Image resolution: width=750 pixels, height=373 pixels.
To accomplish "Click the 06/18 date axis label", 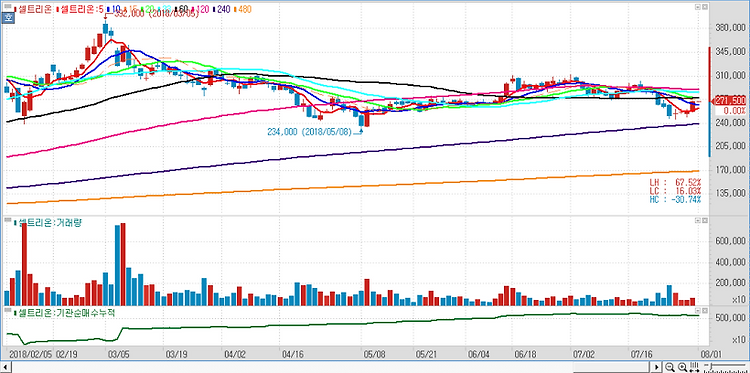I will coord(525,355).
